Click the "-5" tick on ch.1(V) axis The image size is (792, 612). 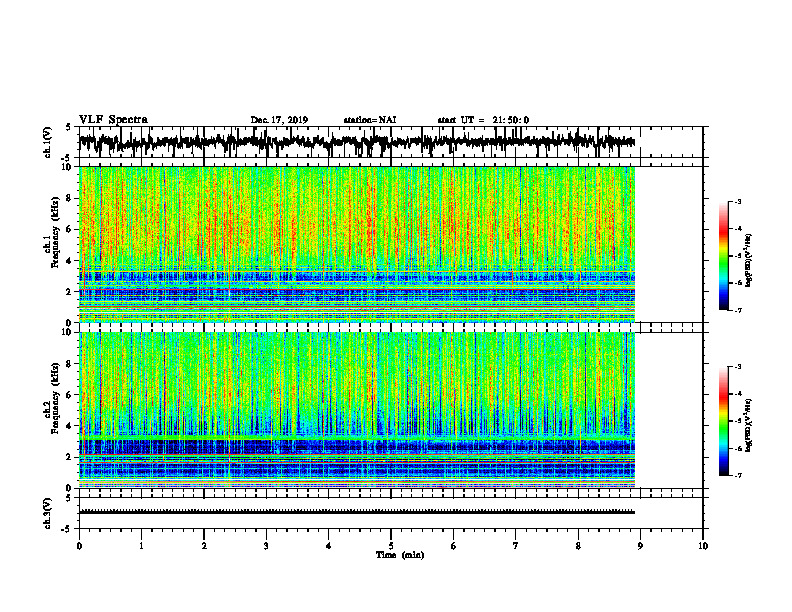(67, 158)
